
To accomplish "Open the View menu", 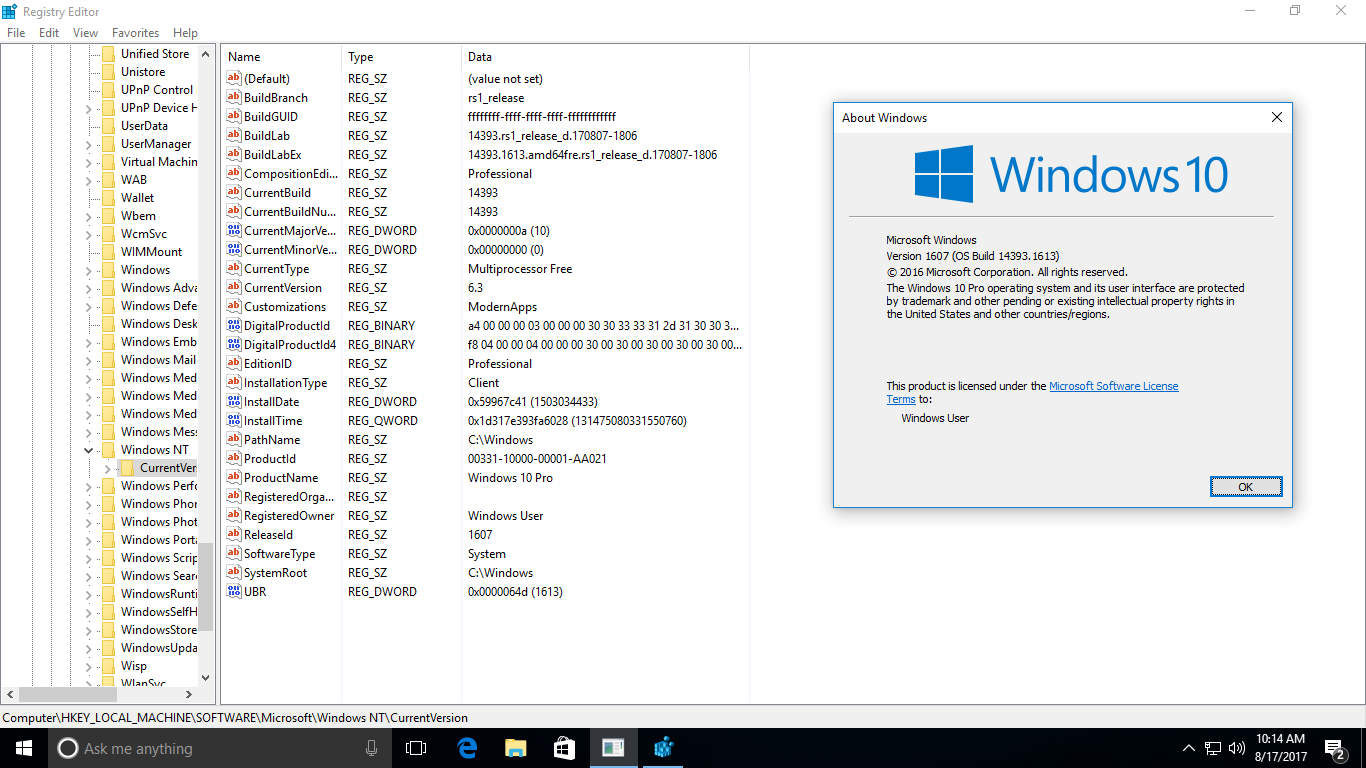I will [85, 33].
